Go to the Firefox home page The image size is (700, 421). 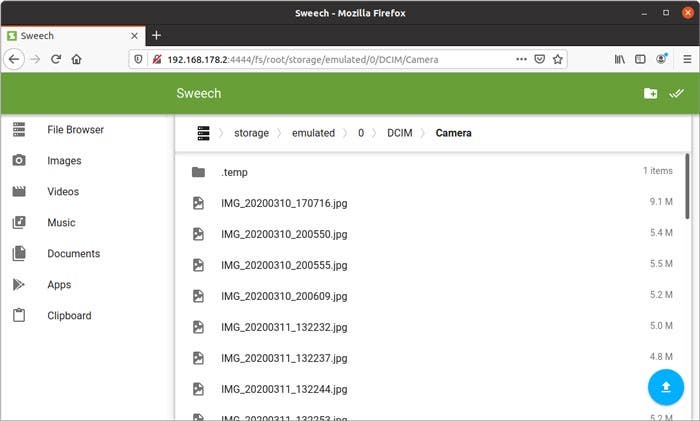tap(76, 59)
